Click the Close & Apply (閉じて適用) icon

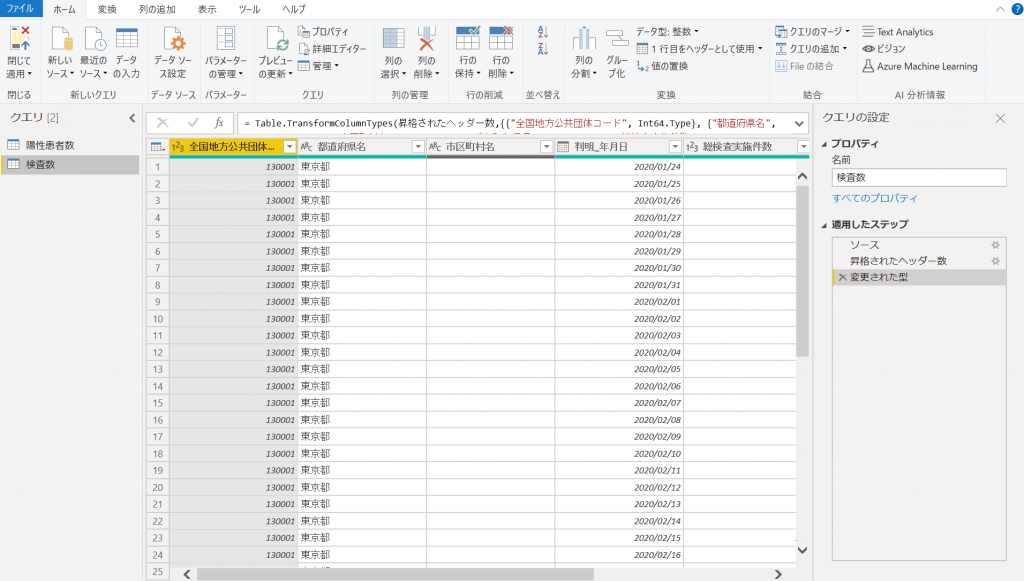pos(20,40)
